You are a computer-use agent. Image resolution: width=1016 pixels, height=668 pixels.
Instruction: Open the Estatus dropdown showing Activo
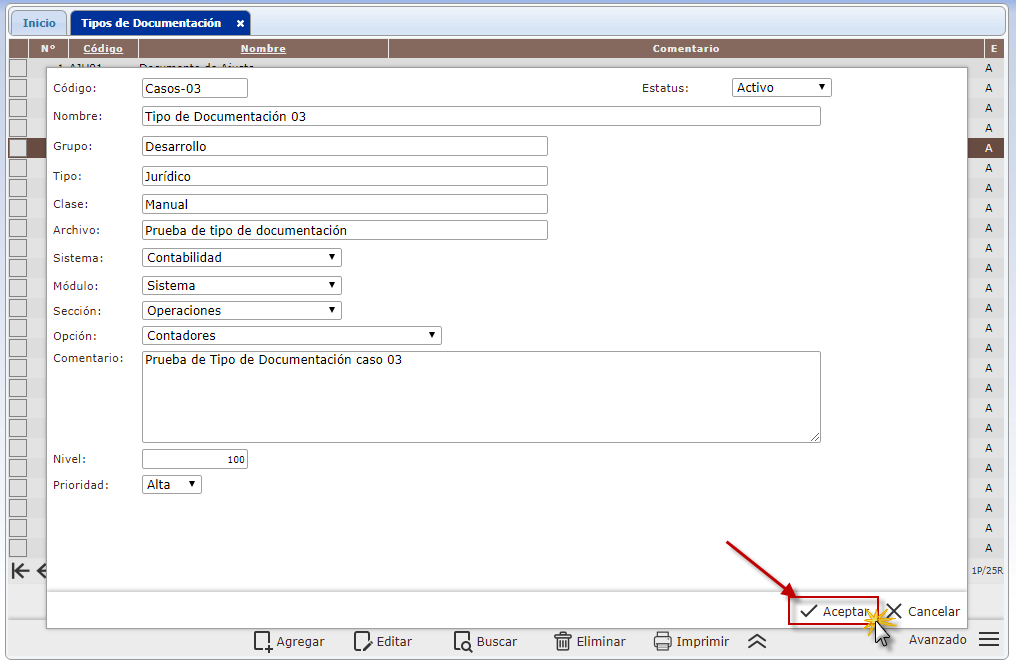pyautogui.click(x=781, y=87)
